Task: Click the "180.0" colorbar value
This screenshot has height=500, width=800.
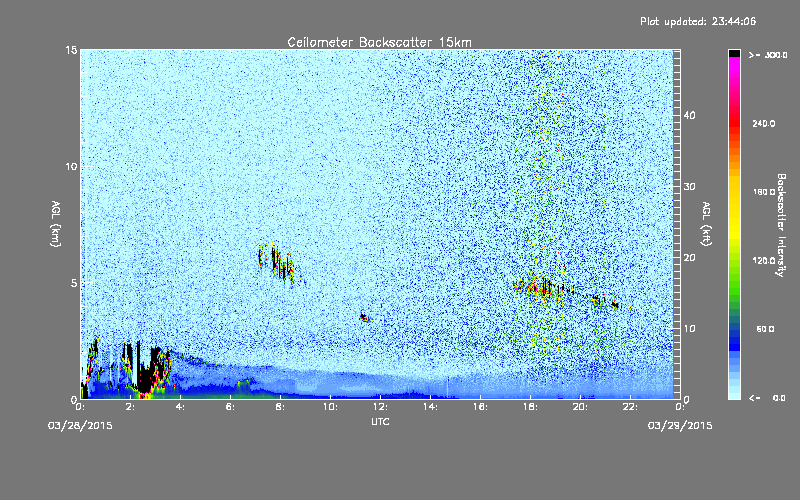Action: pyautogui.click(x=764, y=192)
